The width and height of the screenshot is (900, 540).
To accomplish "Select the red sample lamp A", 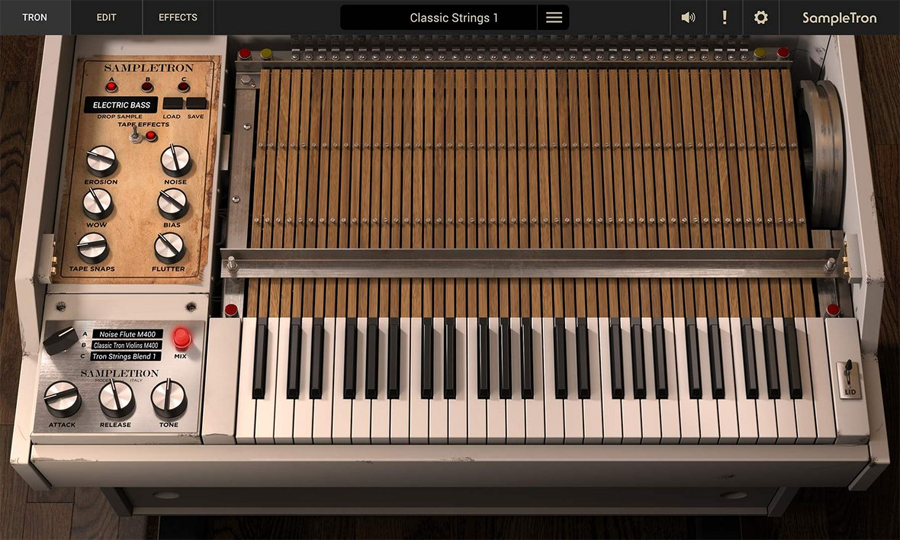I will click(111, 87).
